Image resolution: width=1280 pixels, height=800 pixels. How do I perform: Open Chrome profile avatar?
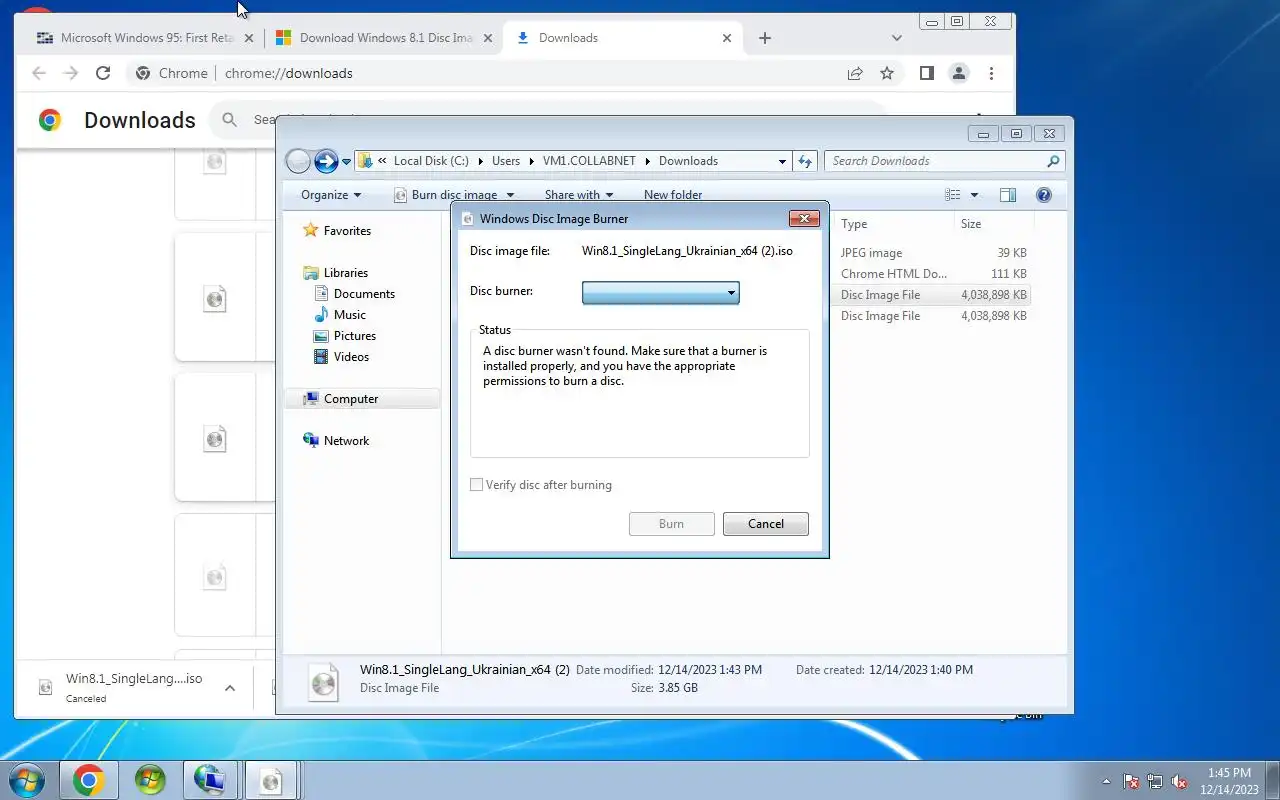(959, 73)
